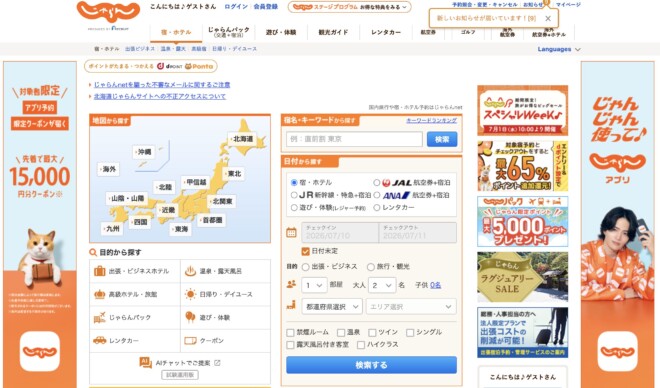Image resolution: width=660 pixels, height=388 pixels.
Task: Open the エリア選択 dropdown
Action: coord(411,306)
